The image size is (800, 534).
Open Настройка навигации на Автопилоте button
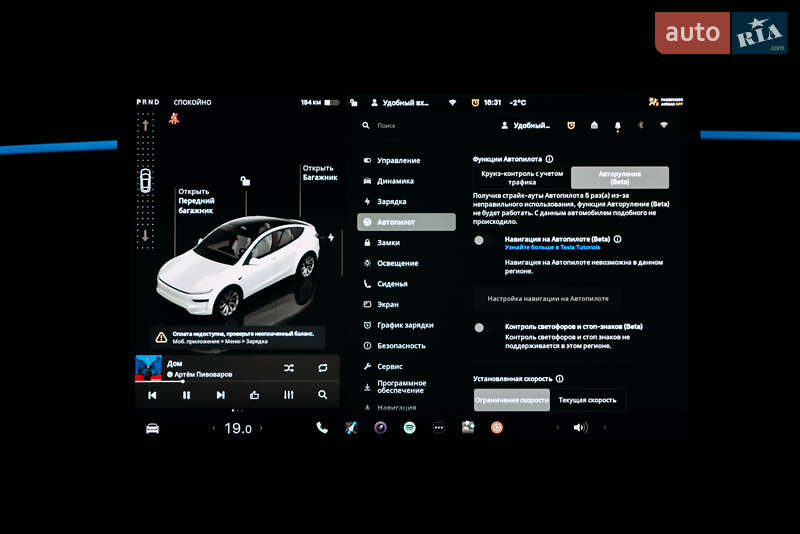(547, 298)
